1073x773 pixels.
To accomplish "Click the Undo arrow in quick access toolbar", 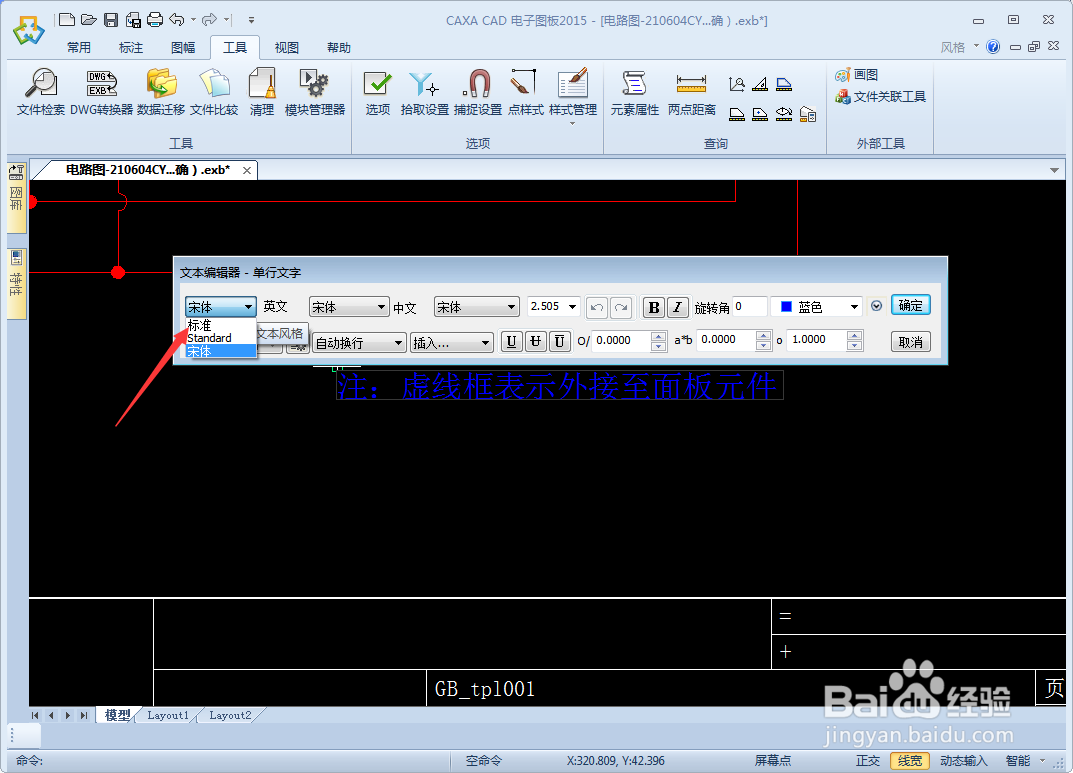I will (x=177, y=20).
